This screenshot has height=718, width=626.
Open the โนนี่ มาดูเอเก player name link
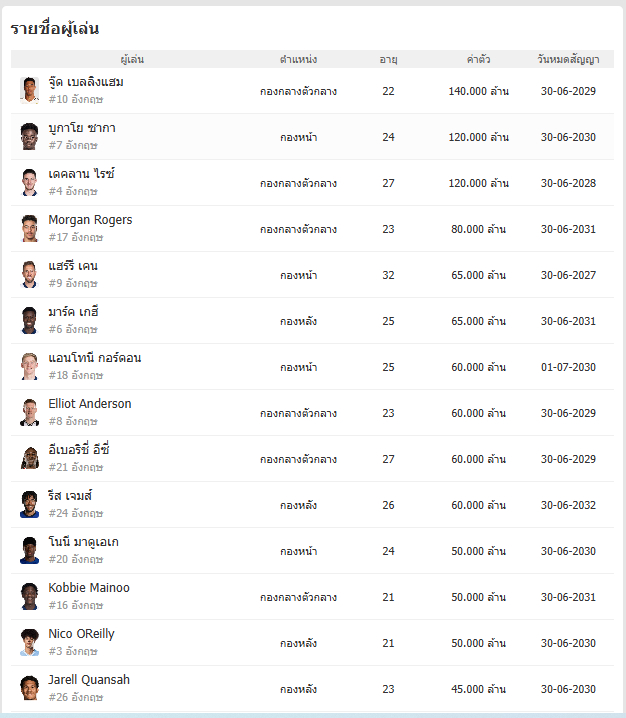point(83,542)
